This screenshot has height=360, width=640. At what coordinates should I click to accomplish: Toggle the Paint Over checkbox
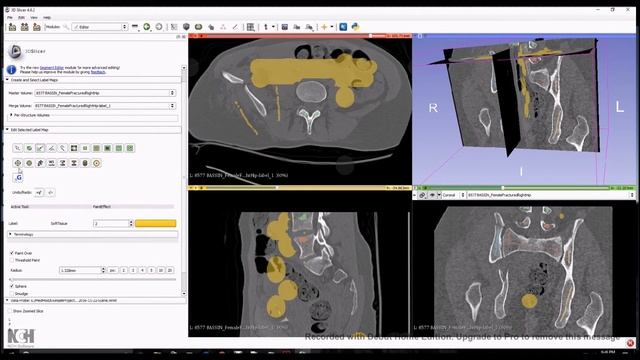pos(12,253)
